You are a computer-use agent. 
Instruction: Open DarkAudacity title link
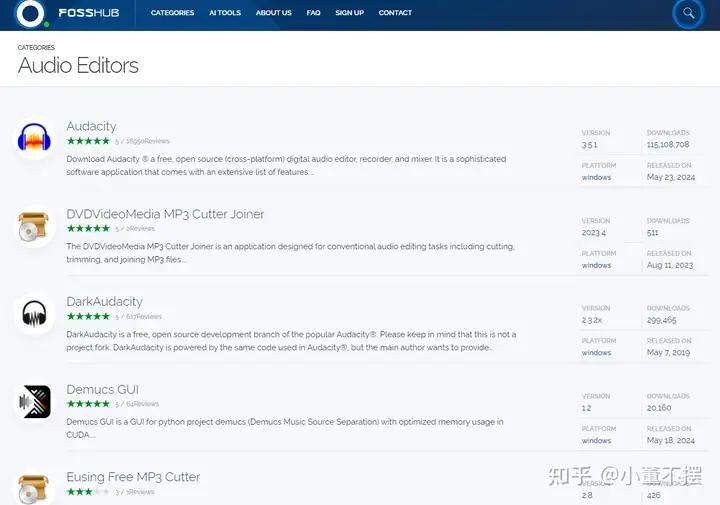click(x=104, y=301)
